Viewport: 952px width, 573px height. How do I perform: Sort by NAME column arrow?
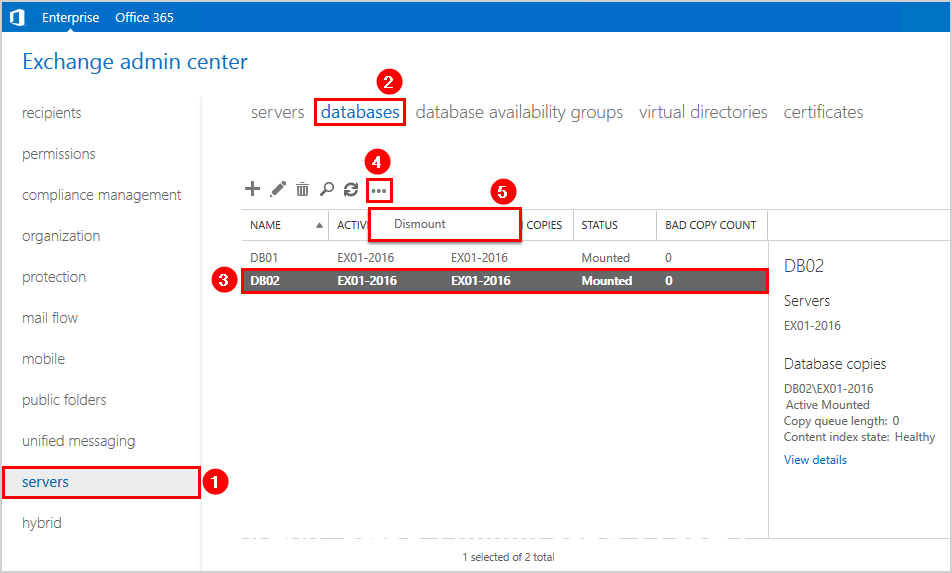319,225
